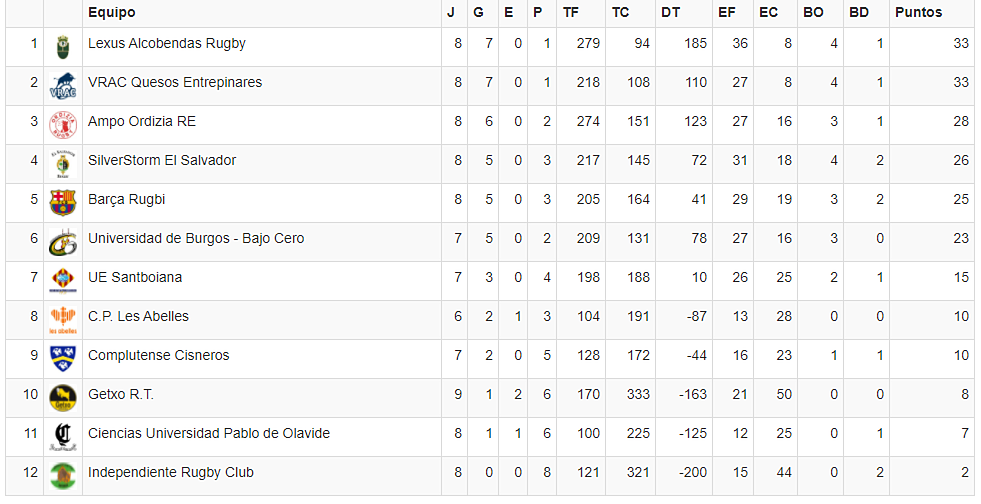The image size is (981, 504).
Task: Click the Equipo column header
Action: (x=112, y=13)
